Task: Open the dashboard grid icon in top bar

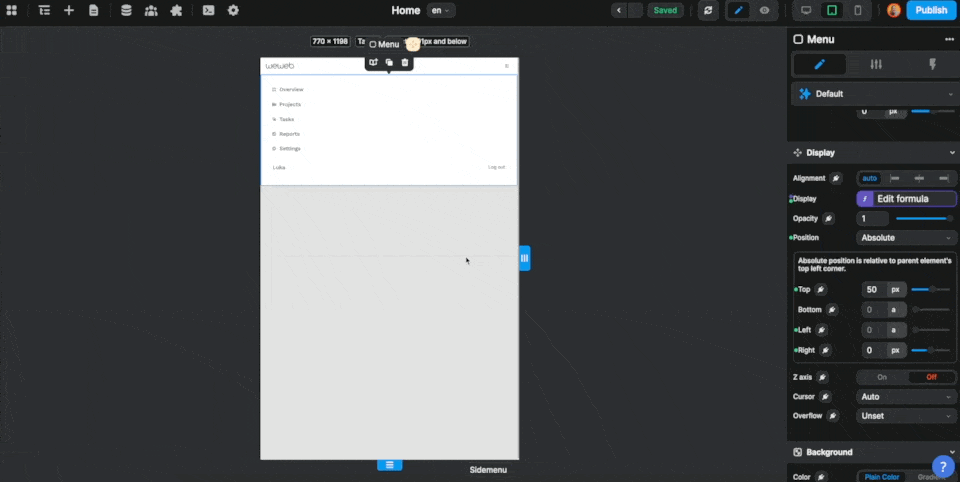Action: (12, 10)
